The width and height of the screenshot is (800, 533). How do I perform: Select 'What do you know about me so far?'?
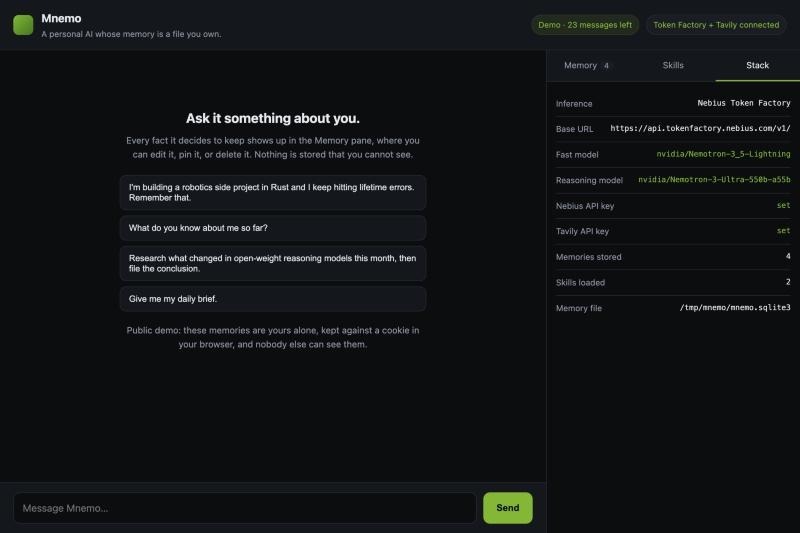(273, 228)
